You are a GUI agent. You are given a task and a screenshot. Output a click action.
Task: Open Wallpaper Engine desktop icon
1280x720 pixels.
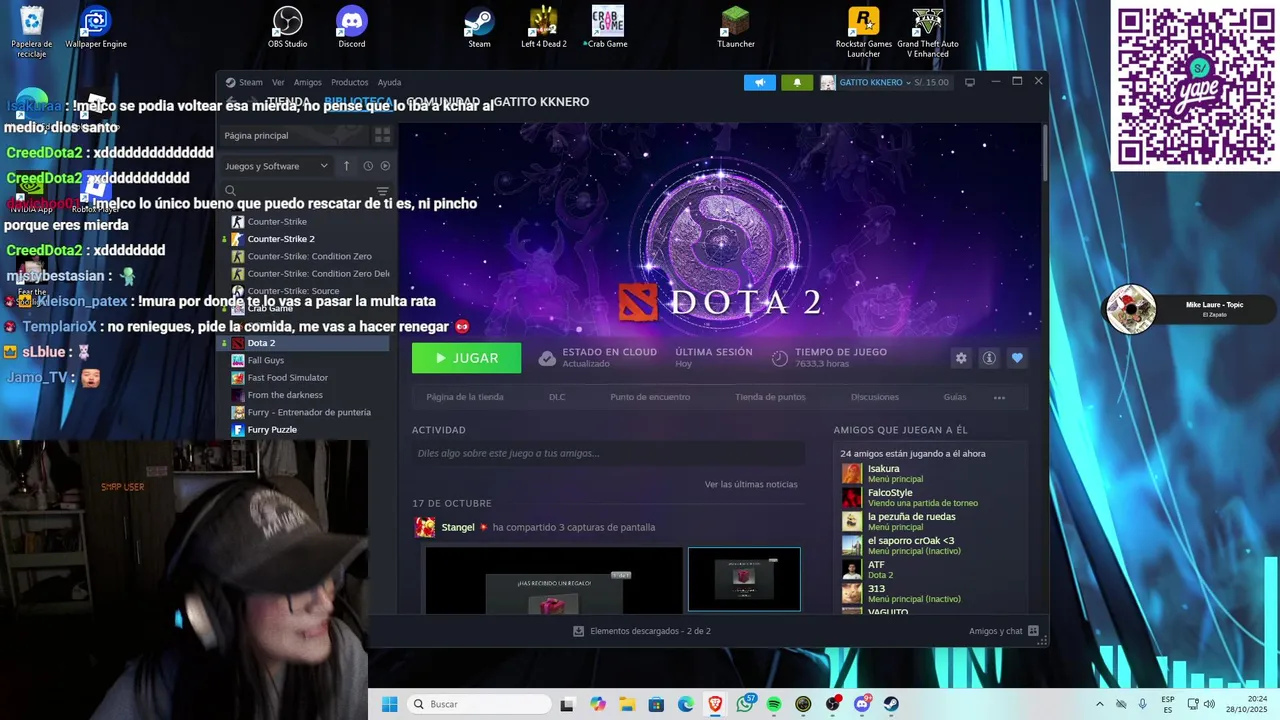(x=96, y=28)
